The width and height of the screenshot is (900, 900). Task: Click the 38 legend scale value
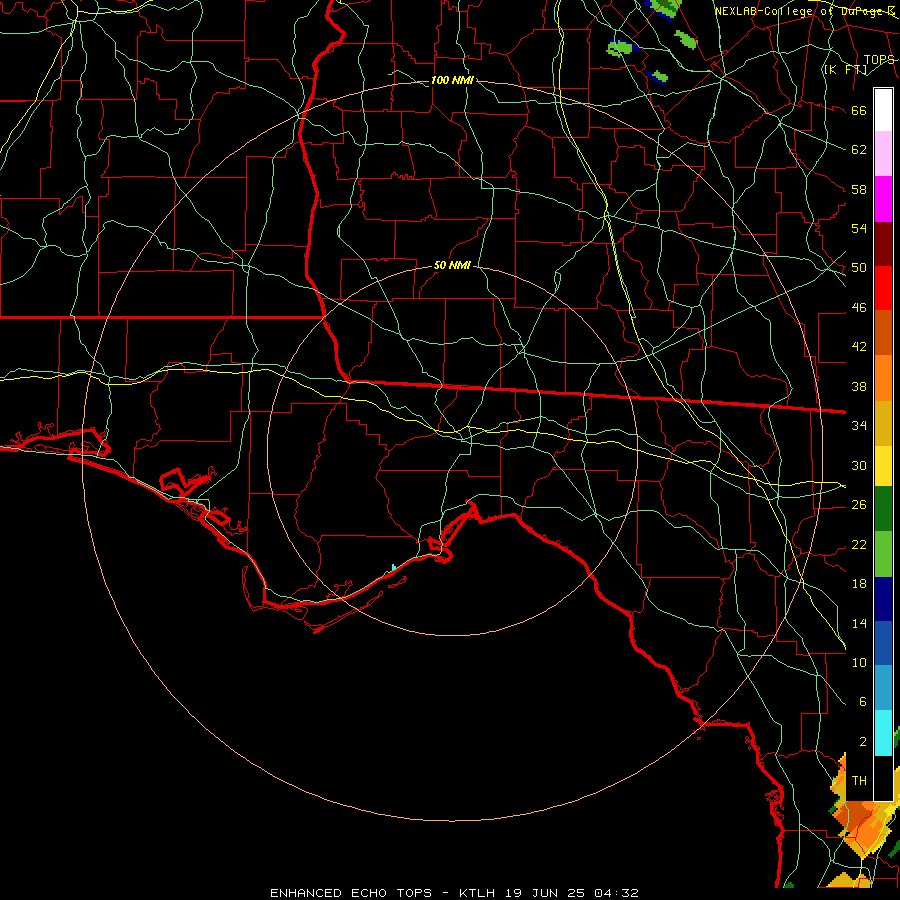coord(859,386)
